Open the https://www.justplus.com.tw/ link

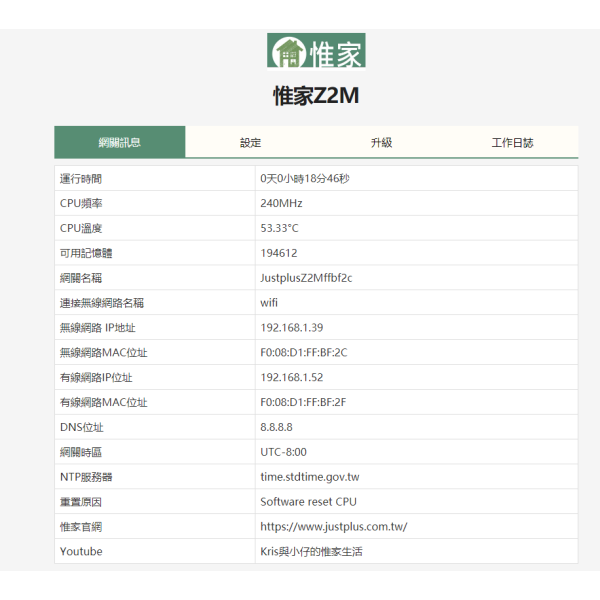click(x=334, y=527)
